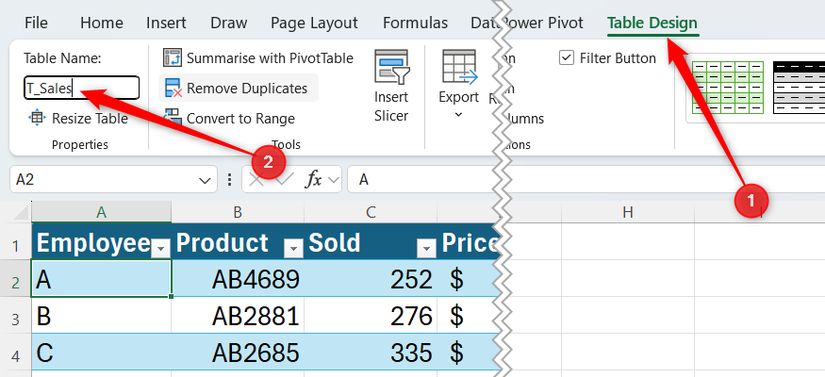Viewport: 825px width, 377px height.
Task: Click the Convert to Range icon
Action: (x=173, y=118)
